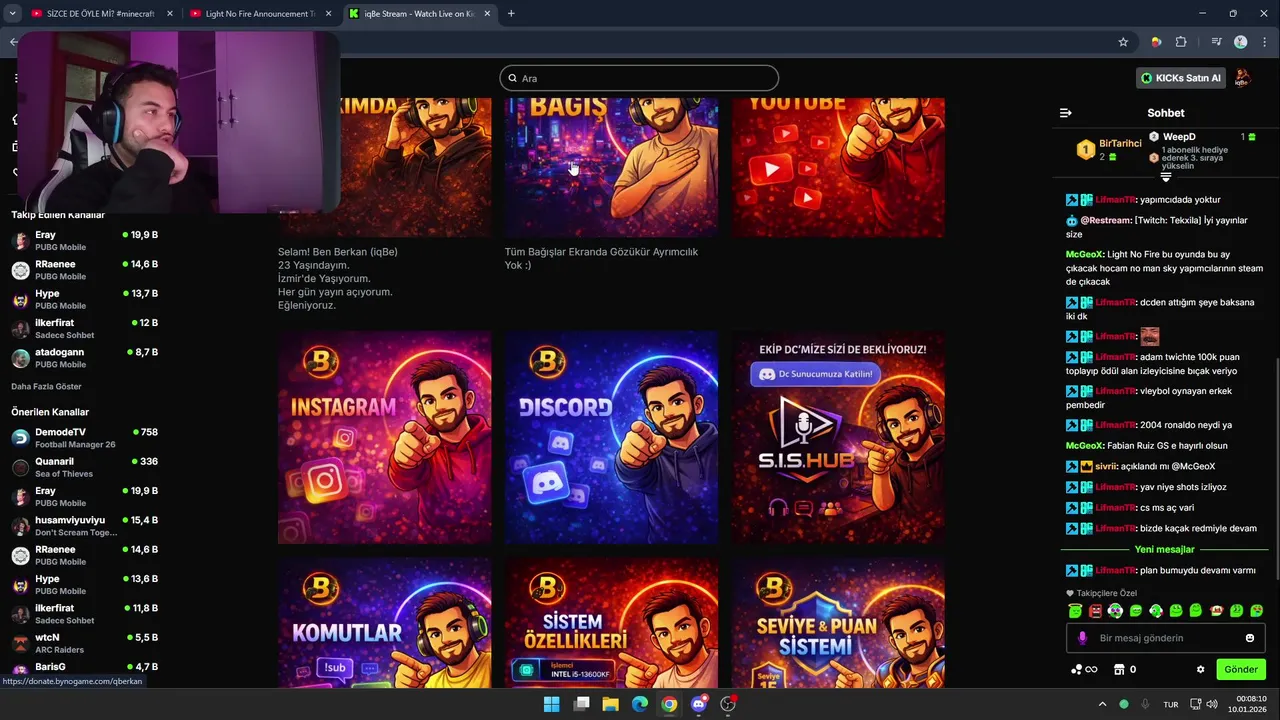1280x720 pixels.
Task: Open the YOUTUBE panel image
Action: tap(838, 167)
